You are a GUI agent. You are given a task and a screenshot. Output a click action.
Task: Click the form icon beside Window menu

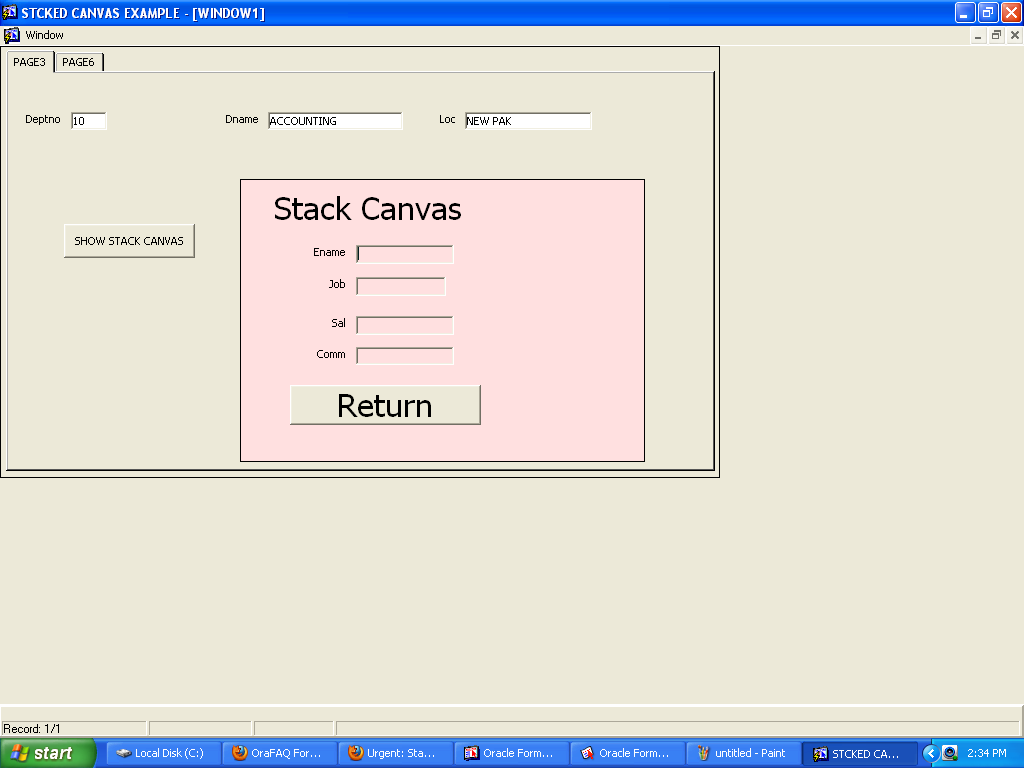tap(12, 35)
